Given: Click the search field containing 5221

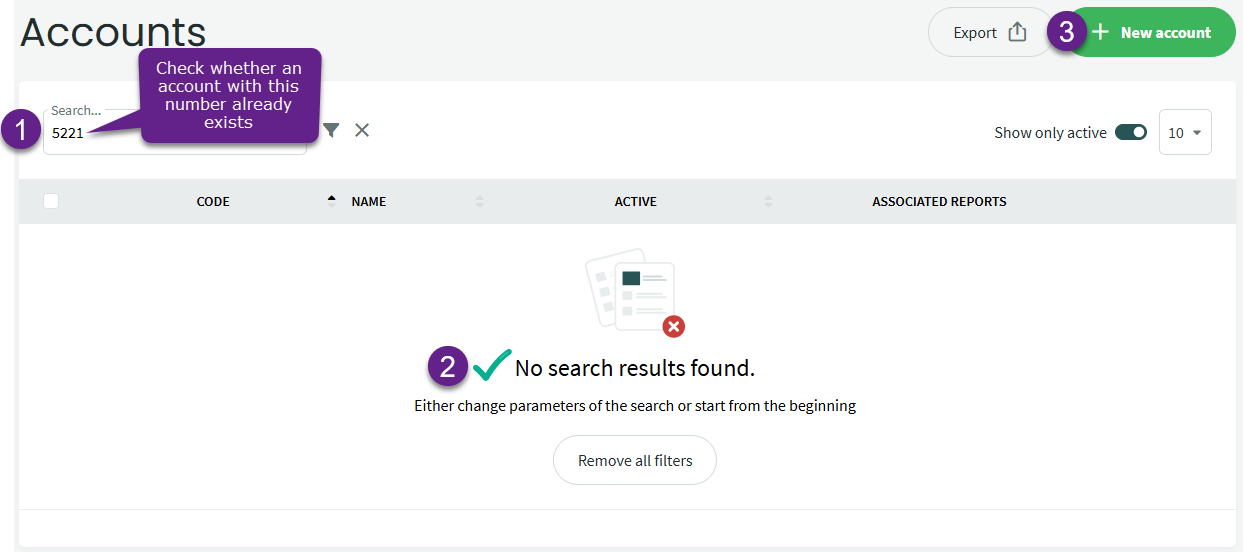Looking at the screenshot, I should [x=174, y=132].
